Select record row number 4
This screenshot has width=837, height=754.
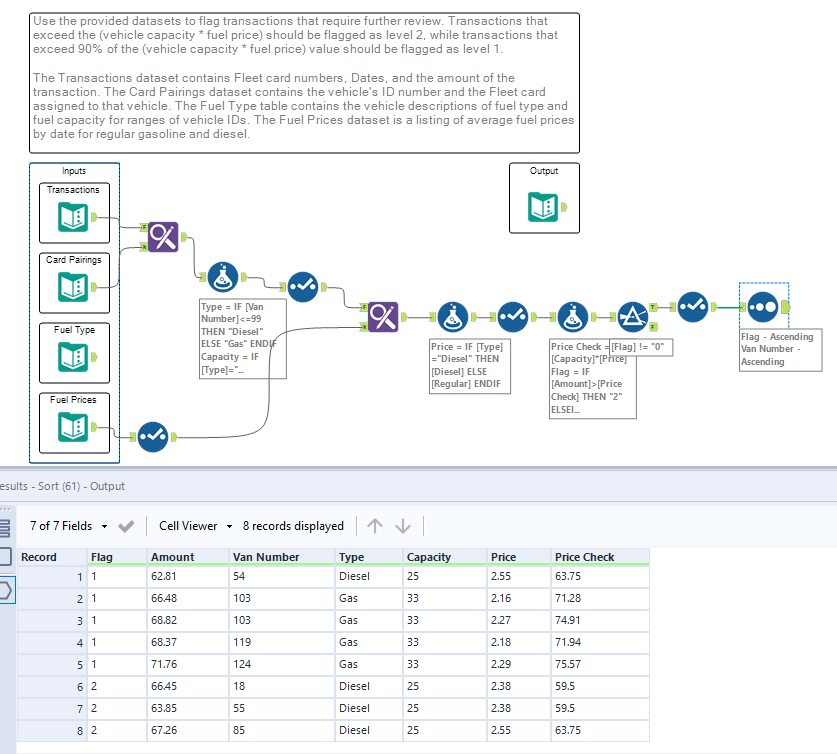[52, 642]
